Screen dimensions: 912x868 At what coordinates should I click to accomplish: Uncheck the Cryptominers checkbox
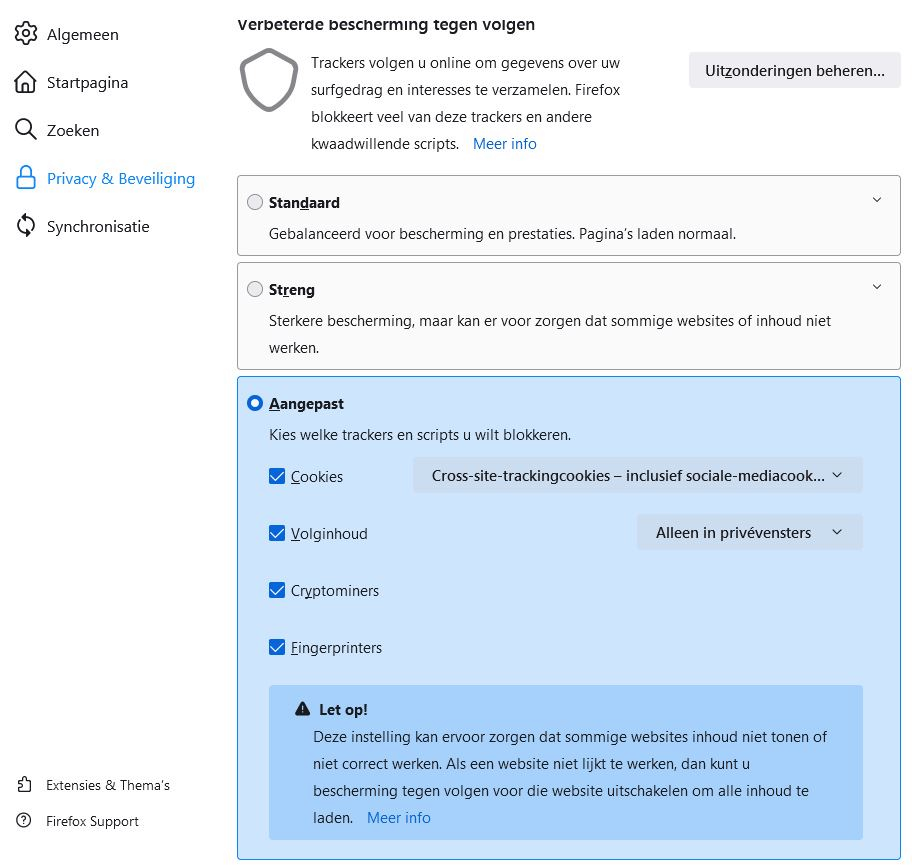278,590
